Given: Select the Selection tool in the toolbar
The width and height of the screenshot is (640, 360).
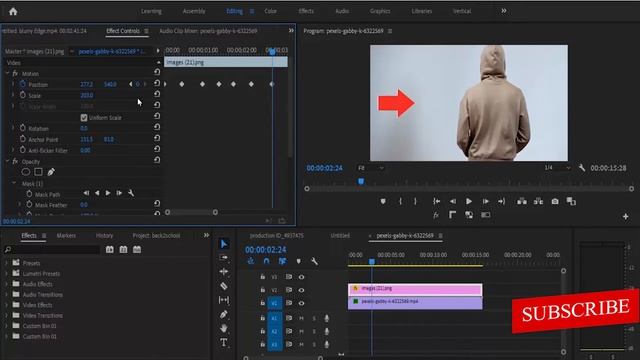Looking at the screenshot, I should coord(224,244).
